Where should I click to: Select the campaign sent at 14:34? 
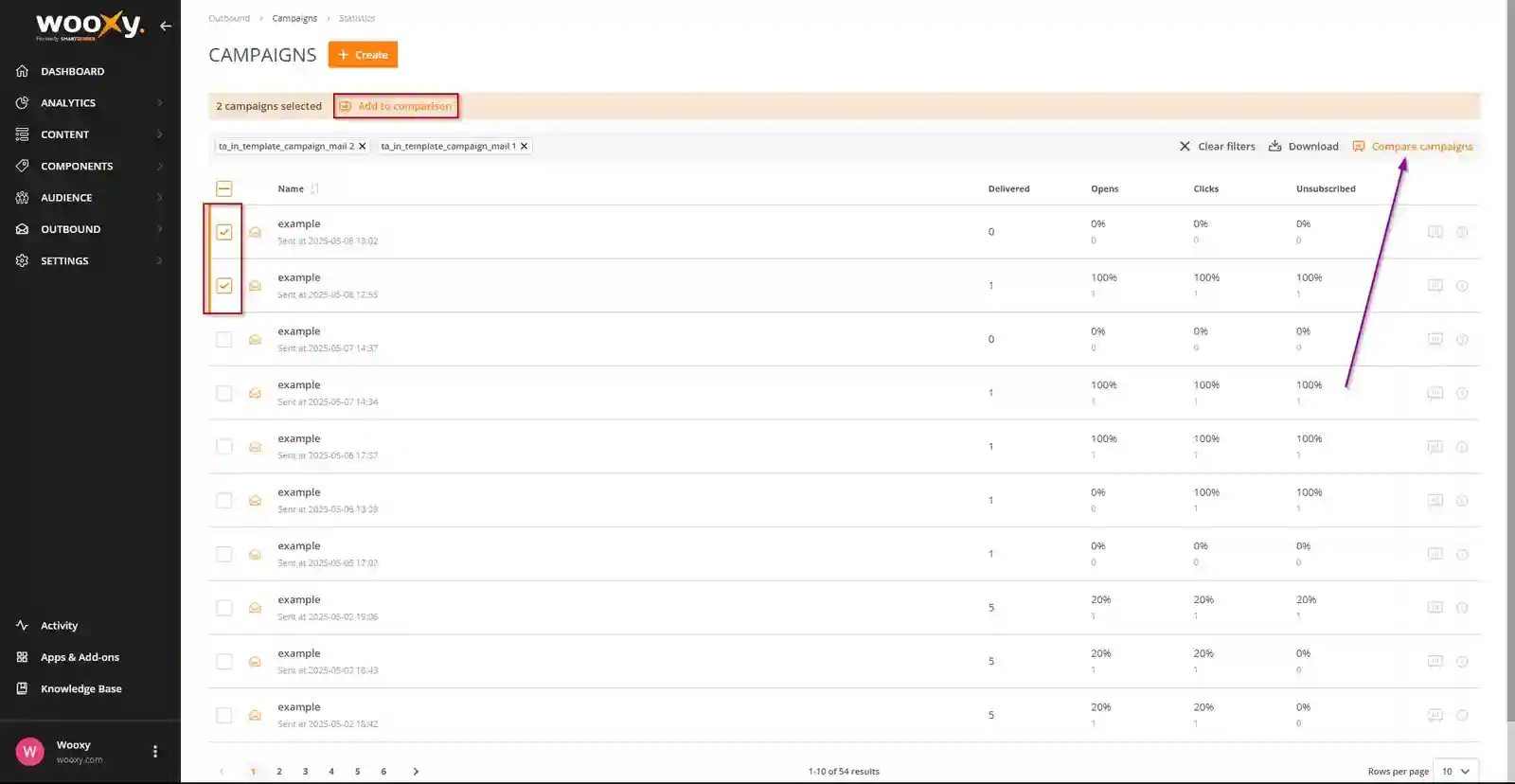coord(224,393)
